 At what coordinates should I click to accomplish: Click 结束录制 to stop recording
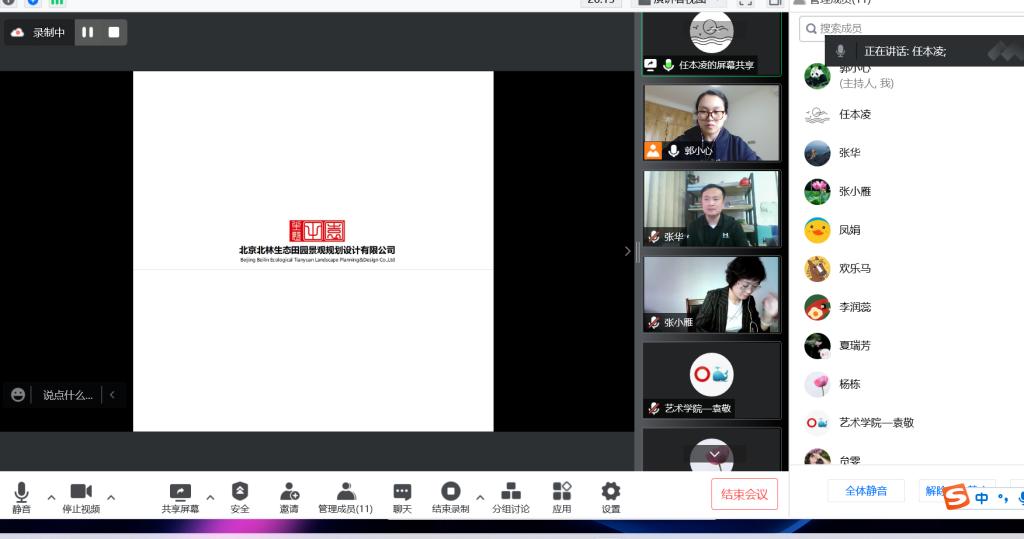click(450, 496)
